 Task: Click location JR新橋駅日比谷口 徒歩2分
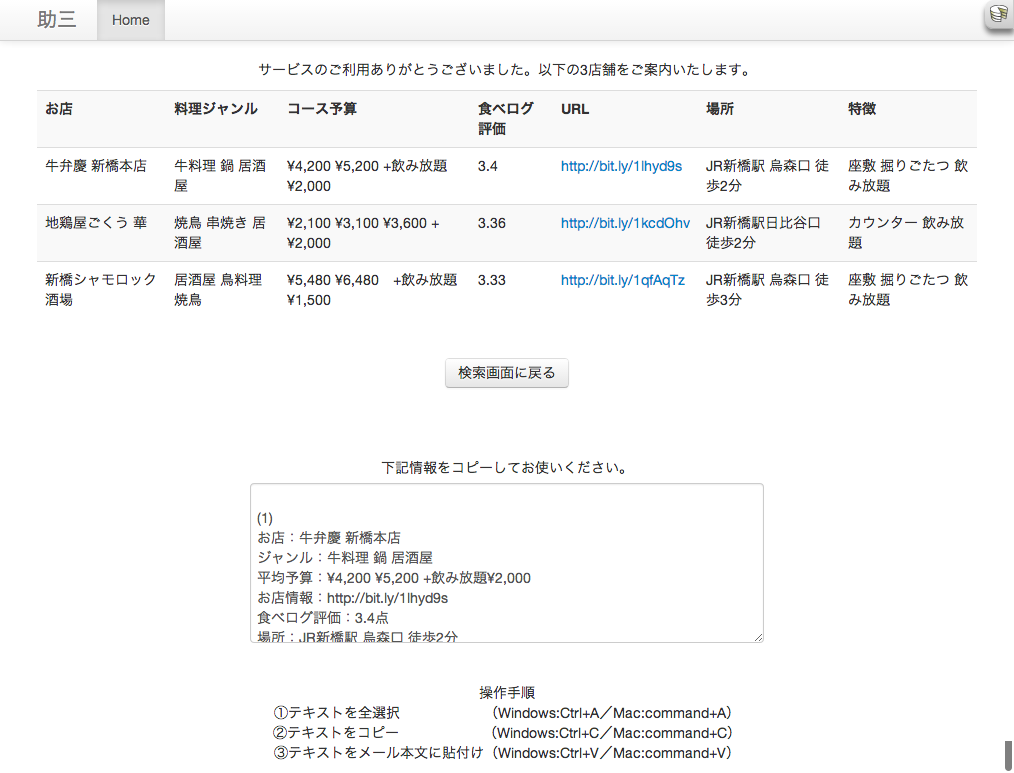[763, 233]
